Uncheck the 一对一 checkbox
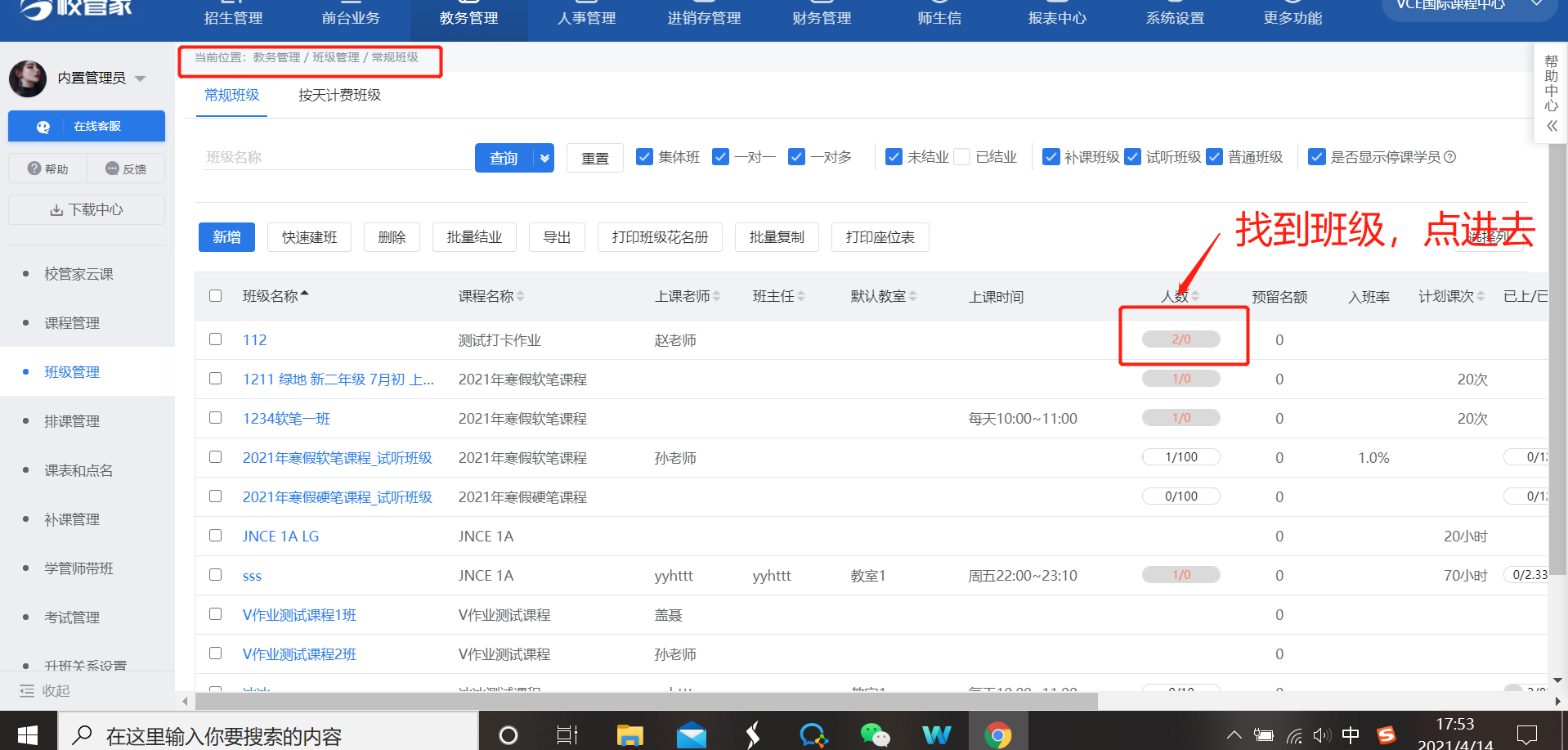The width and height of the screenshot is (1568, 750). (720, 156)
